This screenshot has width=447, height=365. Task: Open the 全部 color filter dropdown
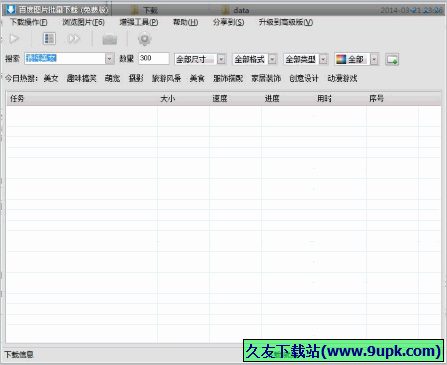[374, 59]
